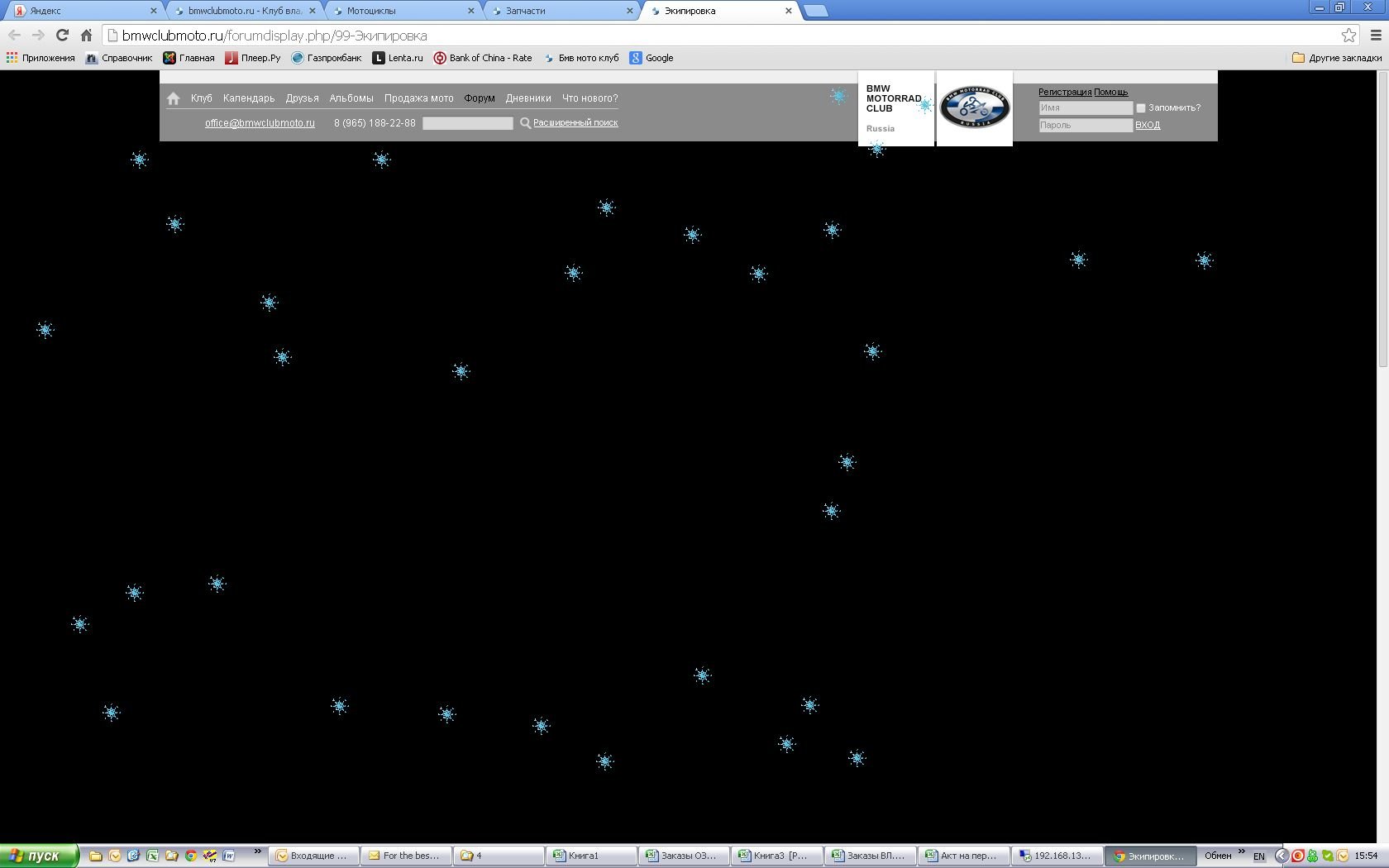Launch Excel from the quick launch icons
Screen dimensions: 1389x868
tap(152, 856)
